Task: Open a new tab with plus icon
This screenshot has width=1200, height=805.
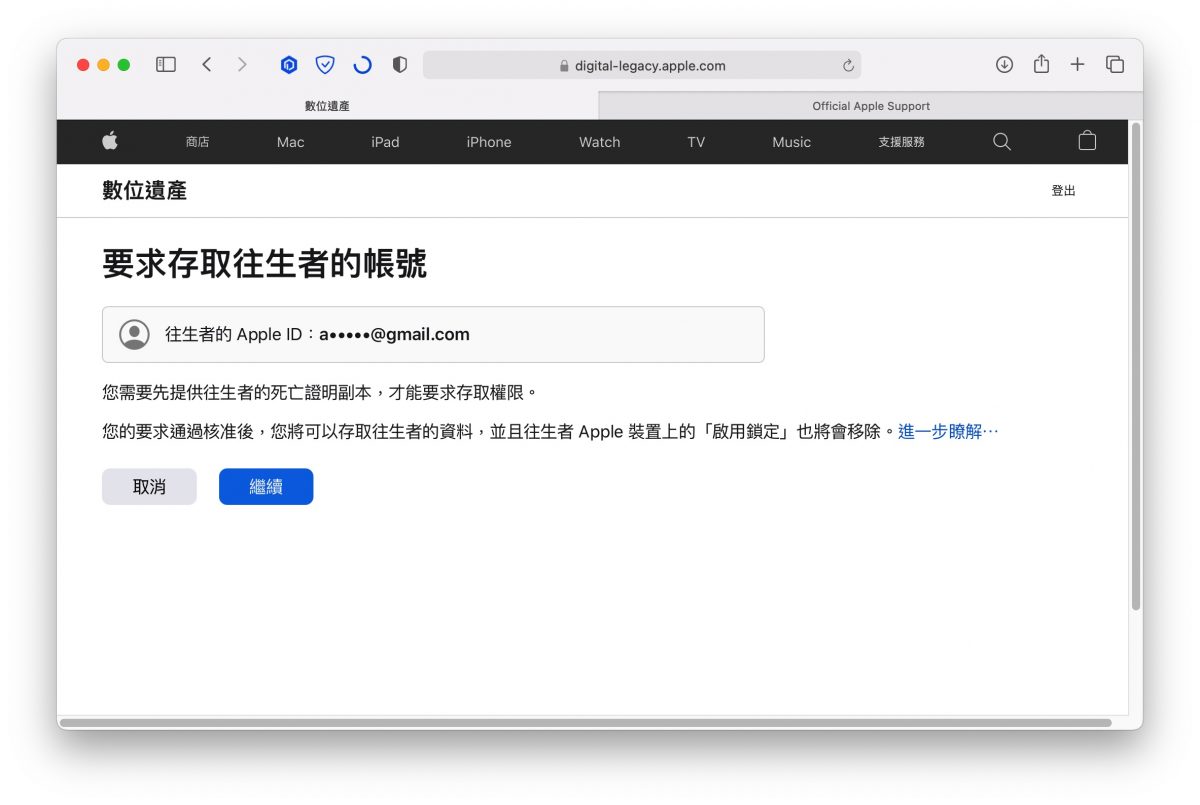Action: [x=1077, y=65]
